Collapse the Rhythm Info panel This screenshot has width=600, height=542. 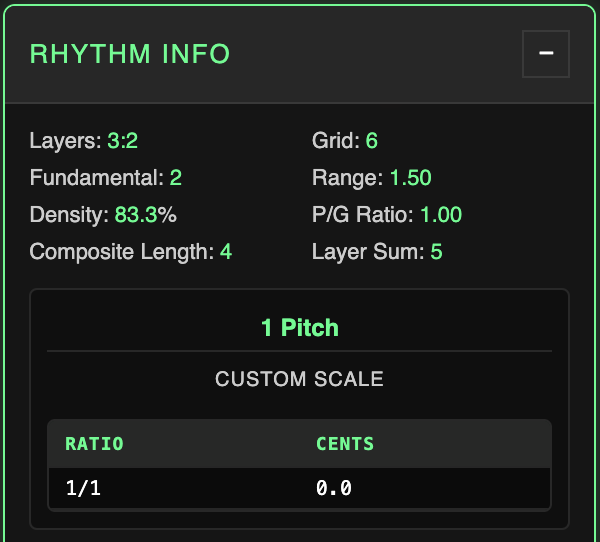(546, 54)
